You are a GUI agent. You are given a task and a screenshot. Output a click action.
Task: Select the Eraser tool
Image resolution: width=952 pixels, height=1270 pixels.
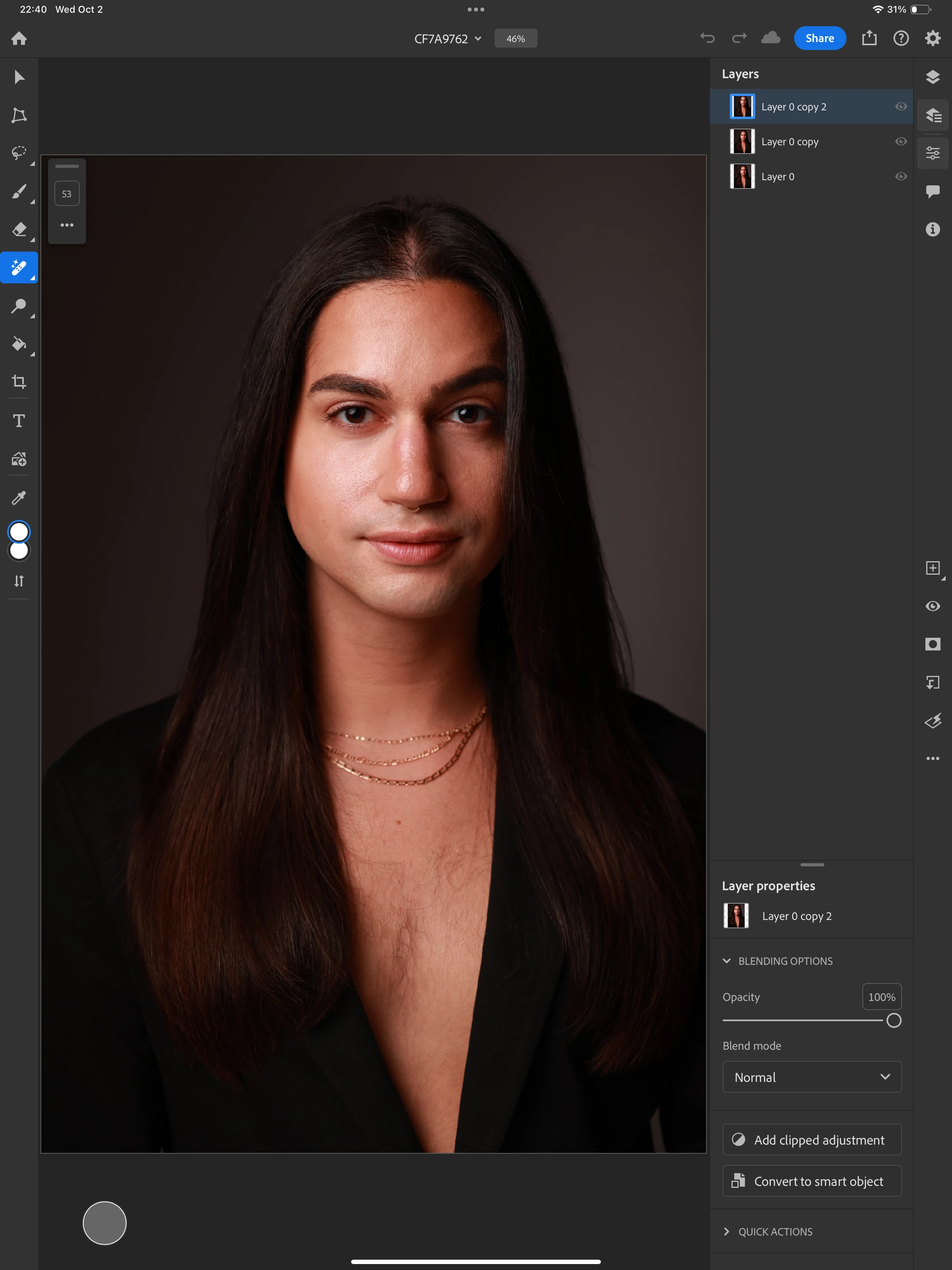(19, 229)
